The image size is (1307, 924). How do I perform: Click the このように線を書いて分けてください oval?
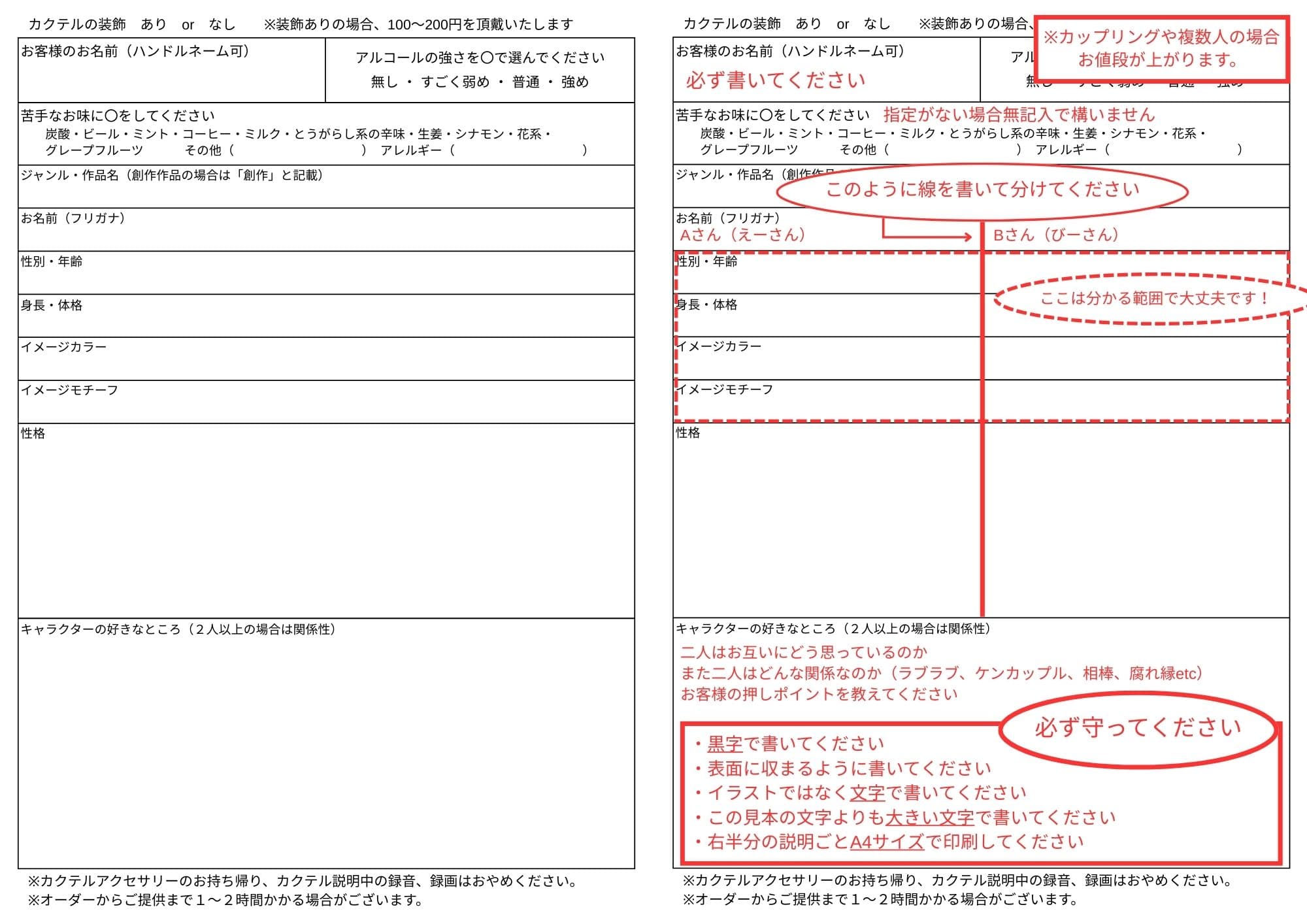pos(982,190)
